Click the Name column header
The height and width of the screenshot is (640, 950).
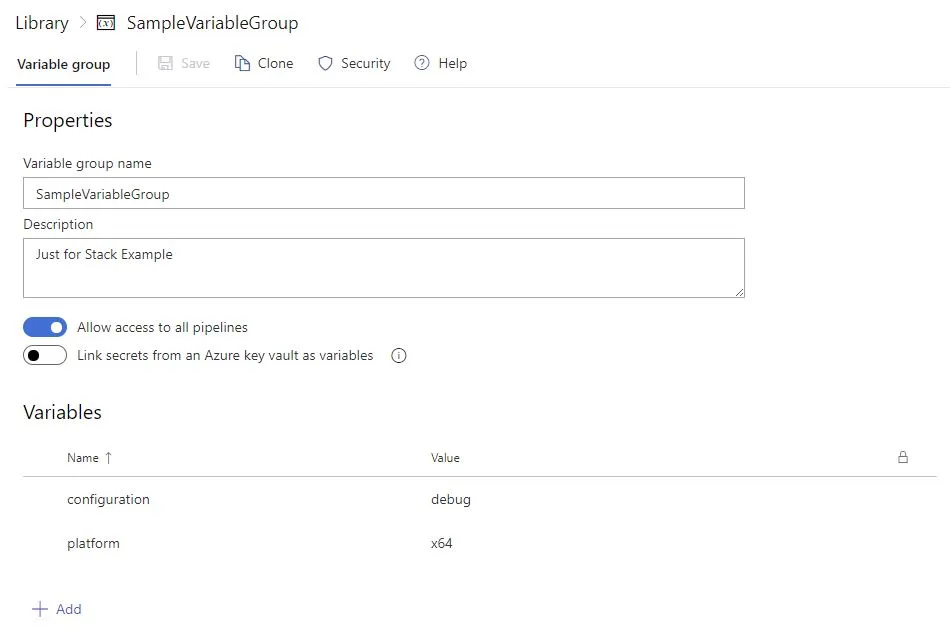point(83,458)
